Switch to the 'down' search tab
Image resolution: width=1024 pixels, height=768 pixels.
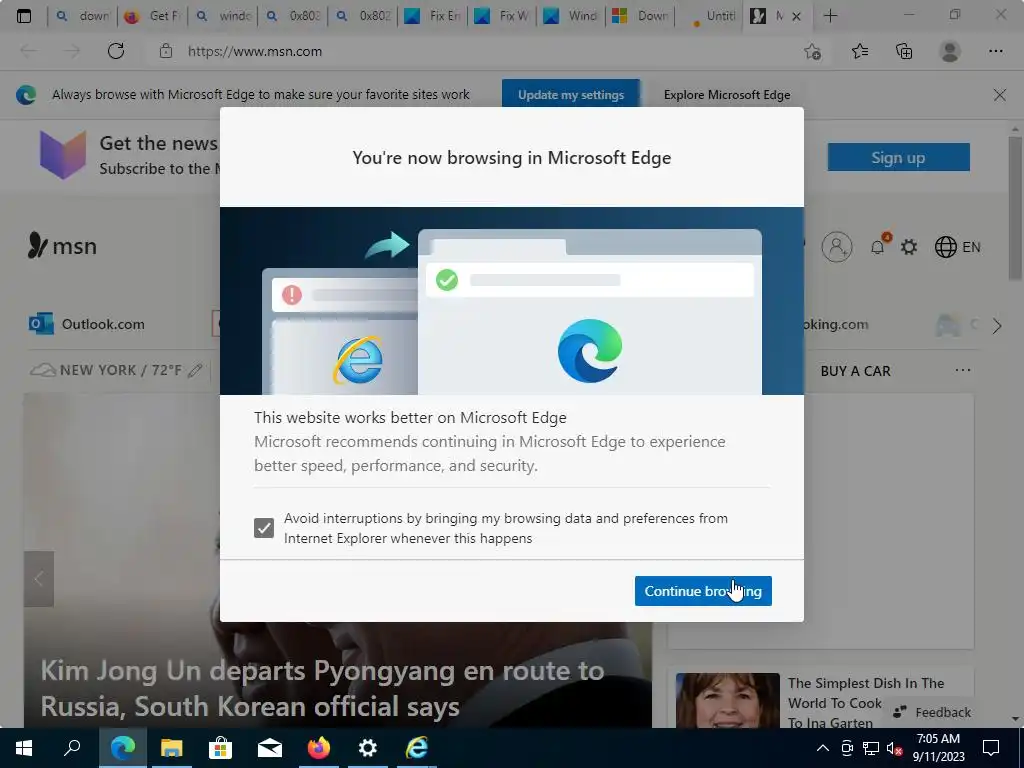tap(83, 16)
